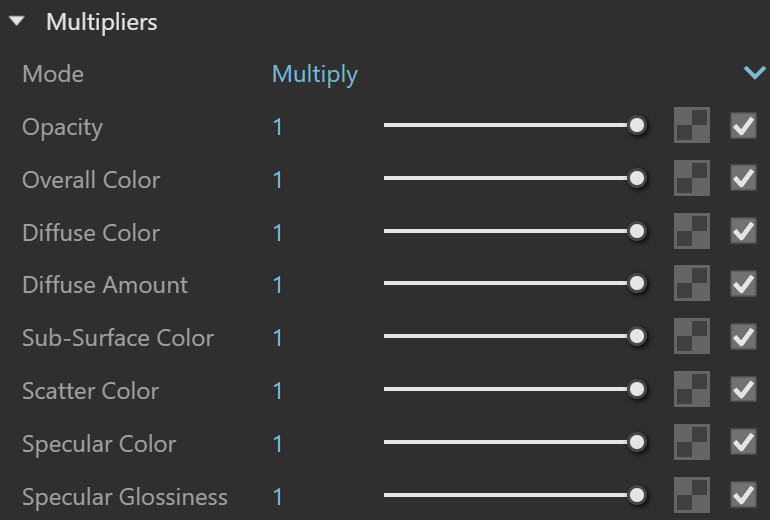Open the Overall Color texture map slot
Image resolution: width=770 pixels, height=520 pixels.
[x=691, y=178]
